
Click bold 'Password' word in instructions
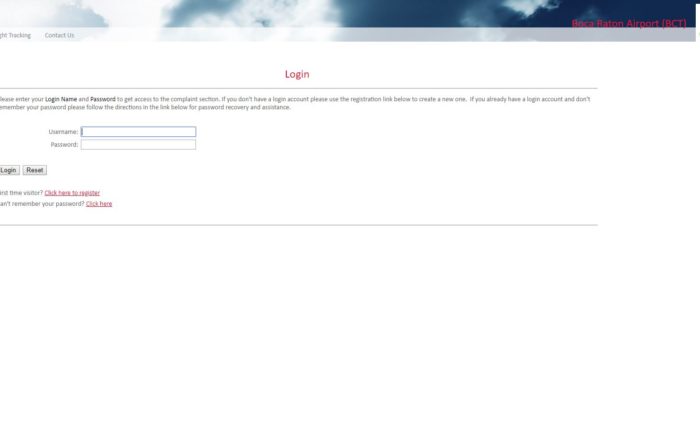pos(103,100)
